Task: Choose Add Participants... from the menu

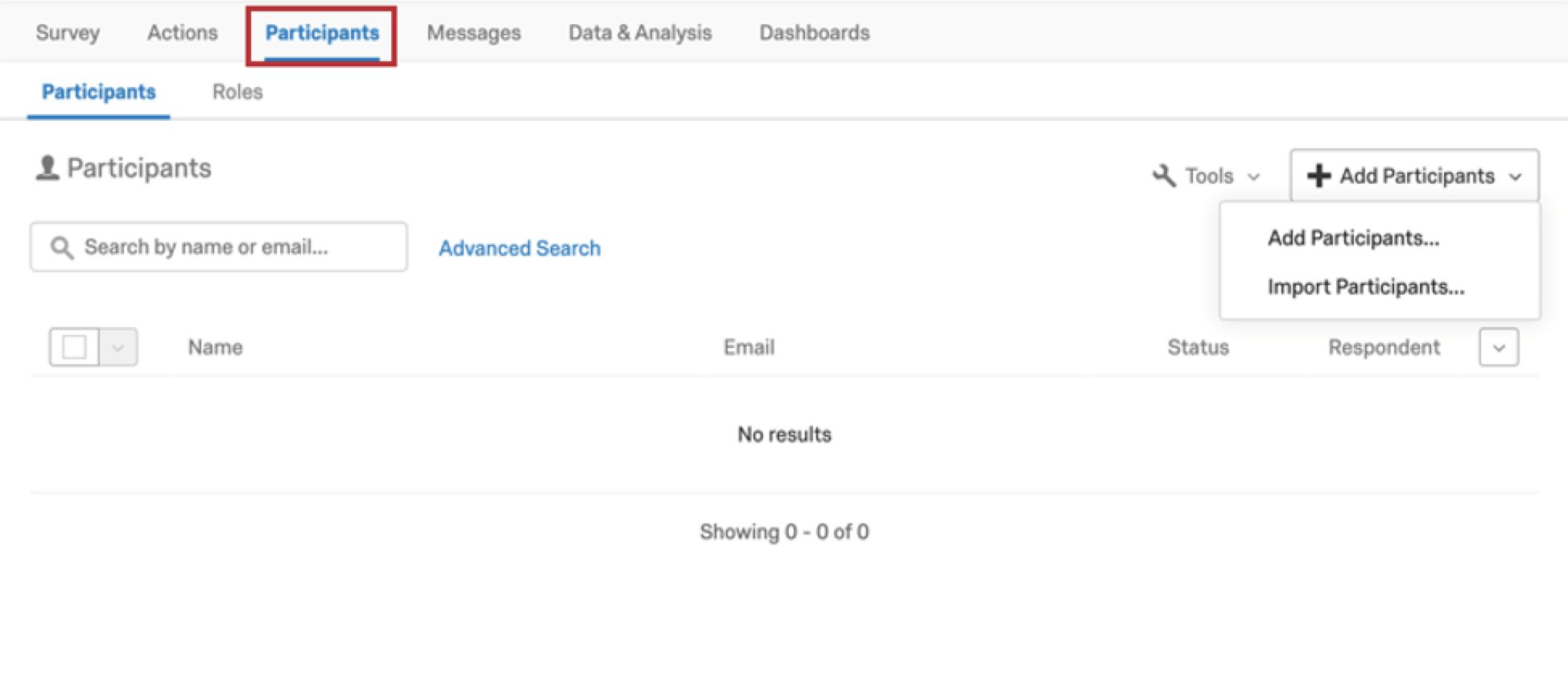Action: pos(1353,238)
